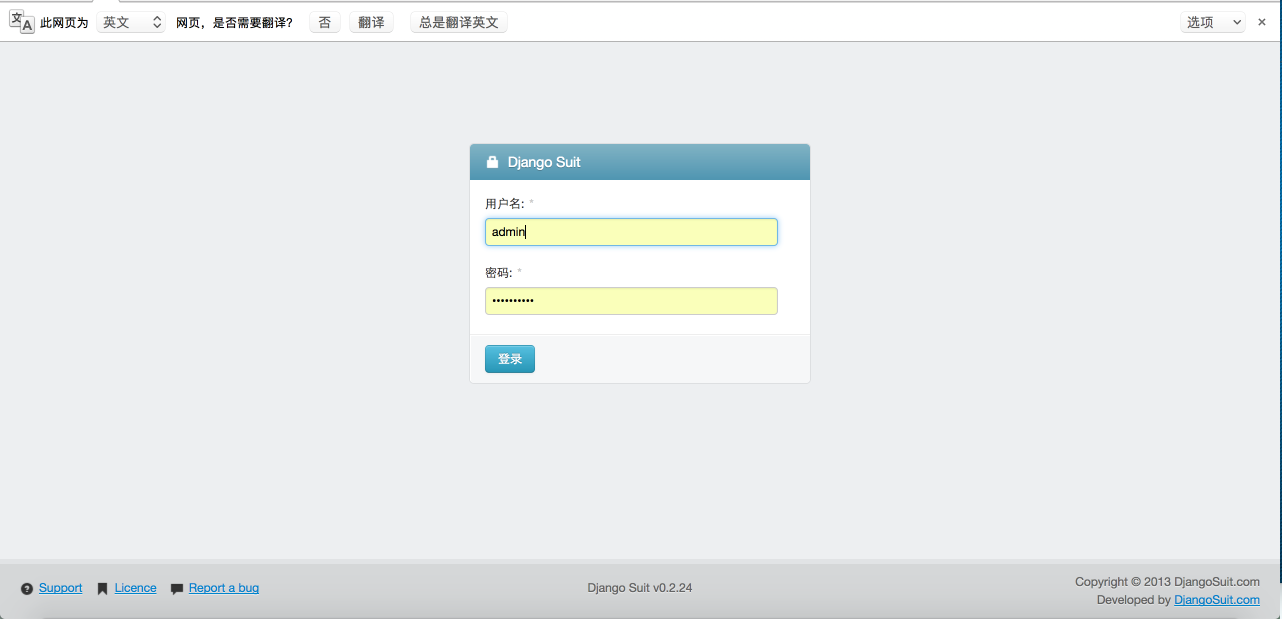Focus the 用户名 username field

click(x=631, y=232)
